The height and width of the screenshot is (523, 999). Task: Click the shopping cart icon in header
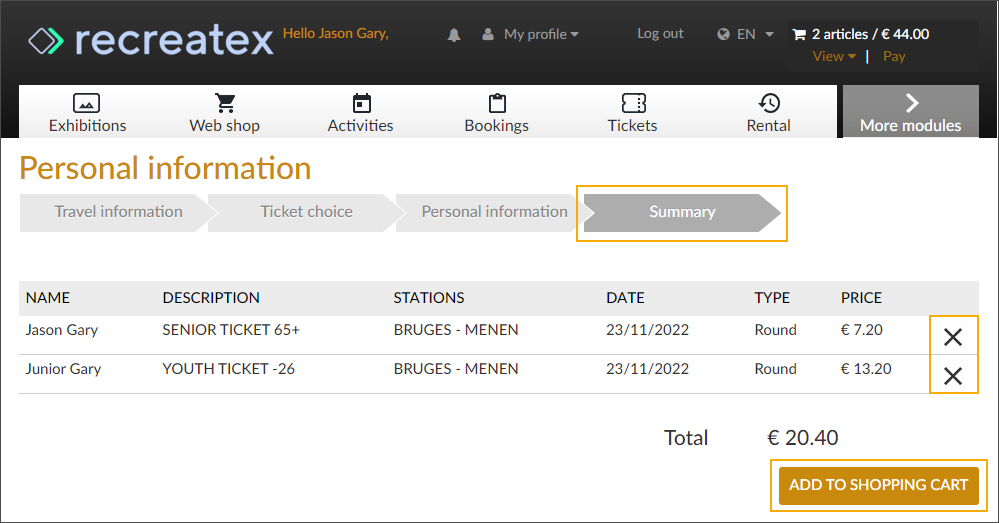pos(799,34)
